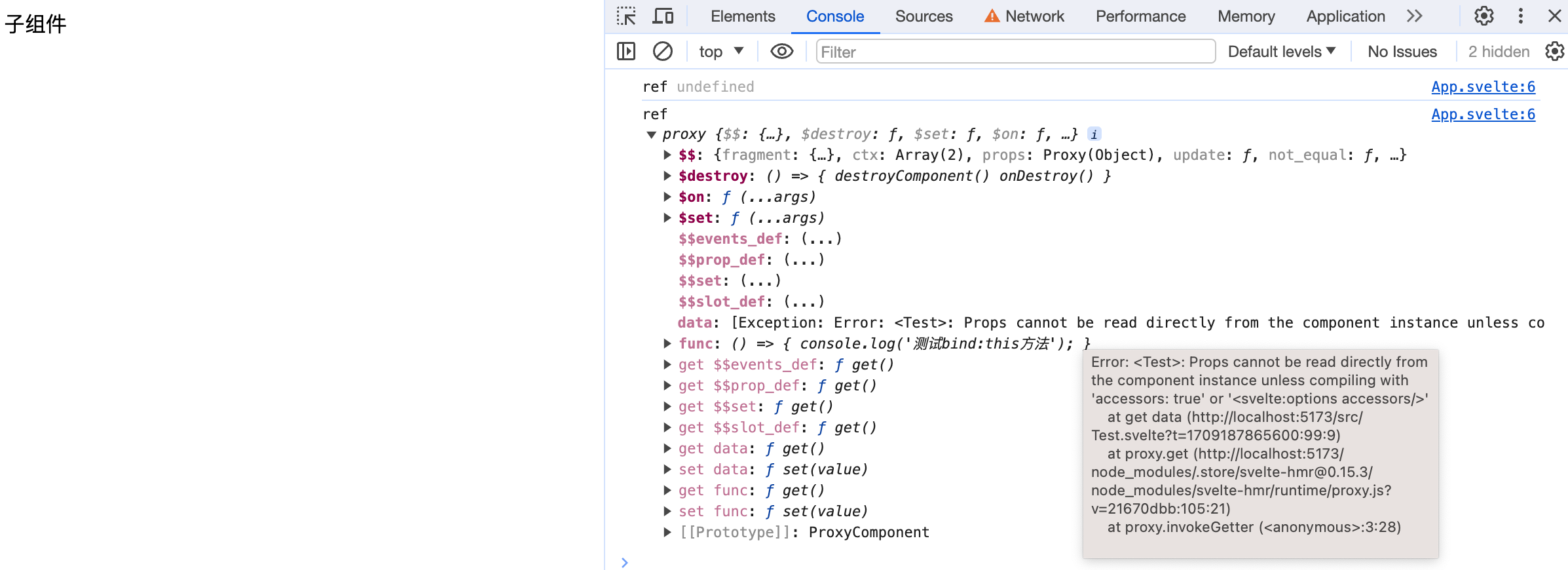Click the console Filter input field

(x=1015, y=51)
